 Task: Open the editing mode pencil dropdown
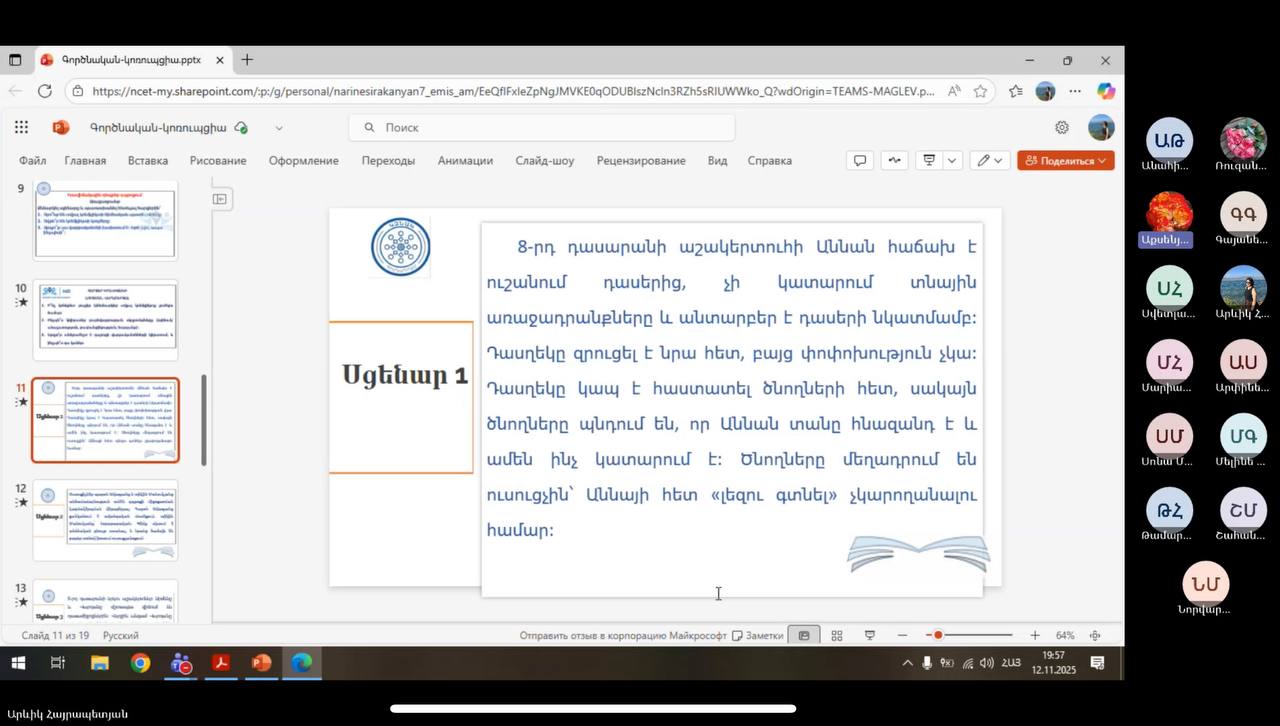pyautogui.click(x=991, y=160)
